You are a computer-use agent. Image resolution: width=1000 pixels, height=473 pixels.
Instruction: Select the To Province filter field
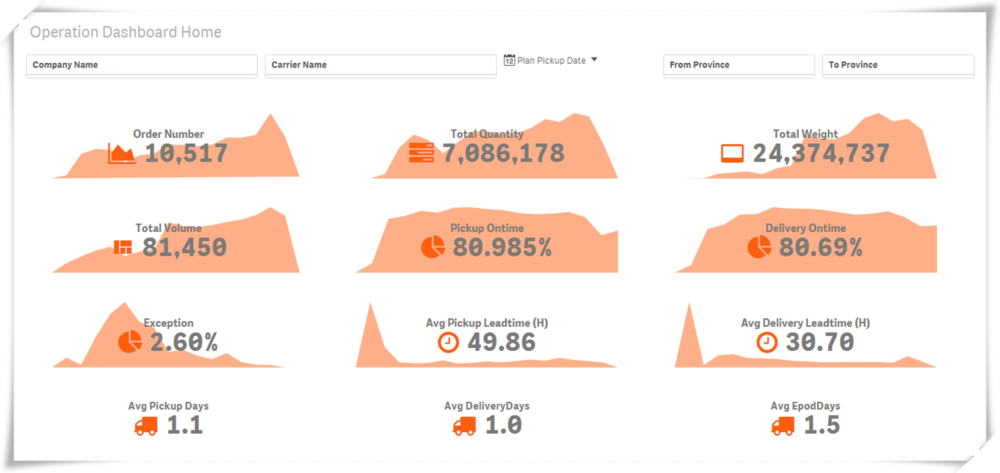coord(897,65)
